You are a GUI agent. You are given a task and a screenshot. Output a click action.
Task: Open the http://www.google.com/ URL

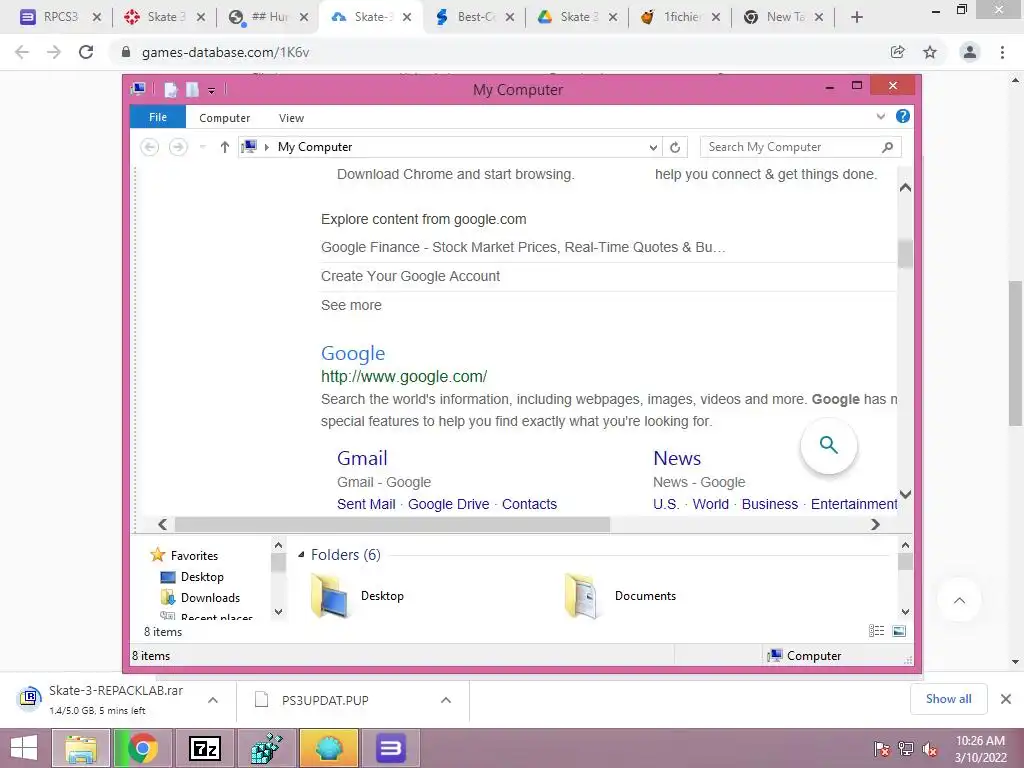point(404,377)
